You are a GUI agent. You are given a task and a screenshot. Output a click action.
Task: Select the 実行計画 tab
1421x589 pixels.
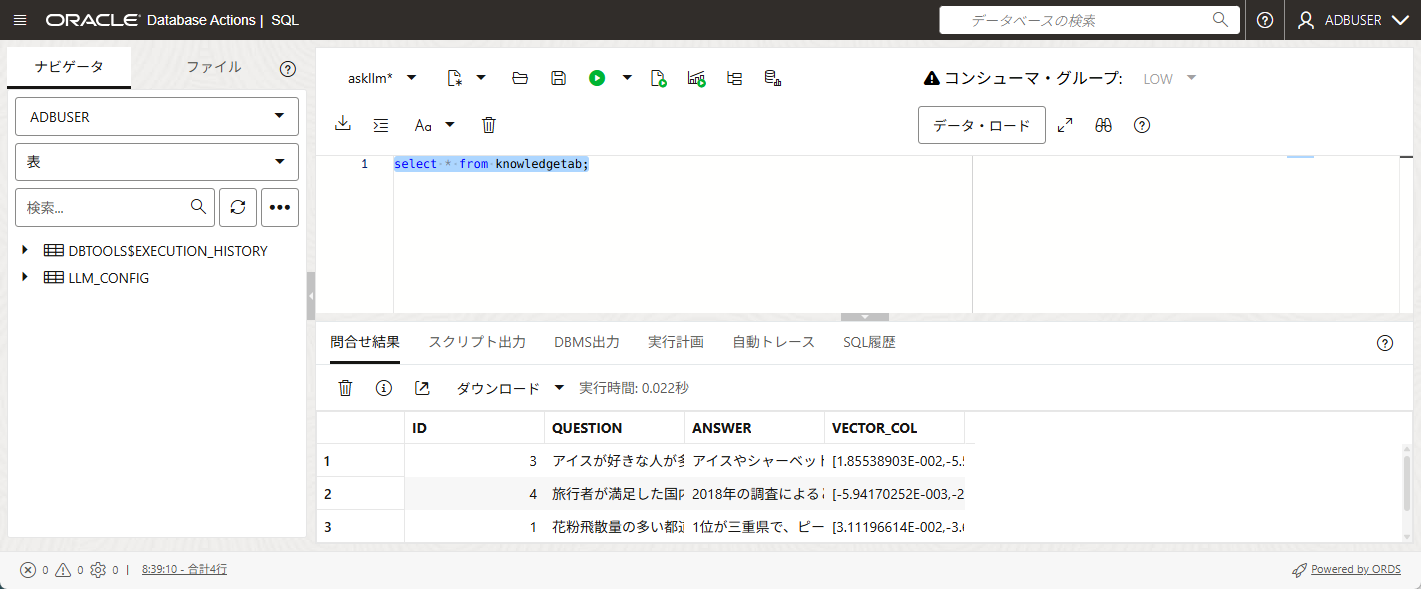(x=676, y=342)
